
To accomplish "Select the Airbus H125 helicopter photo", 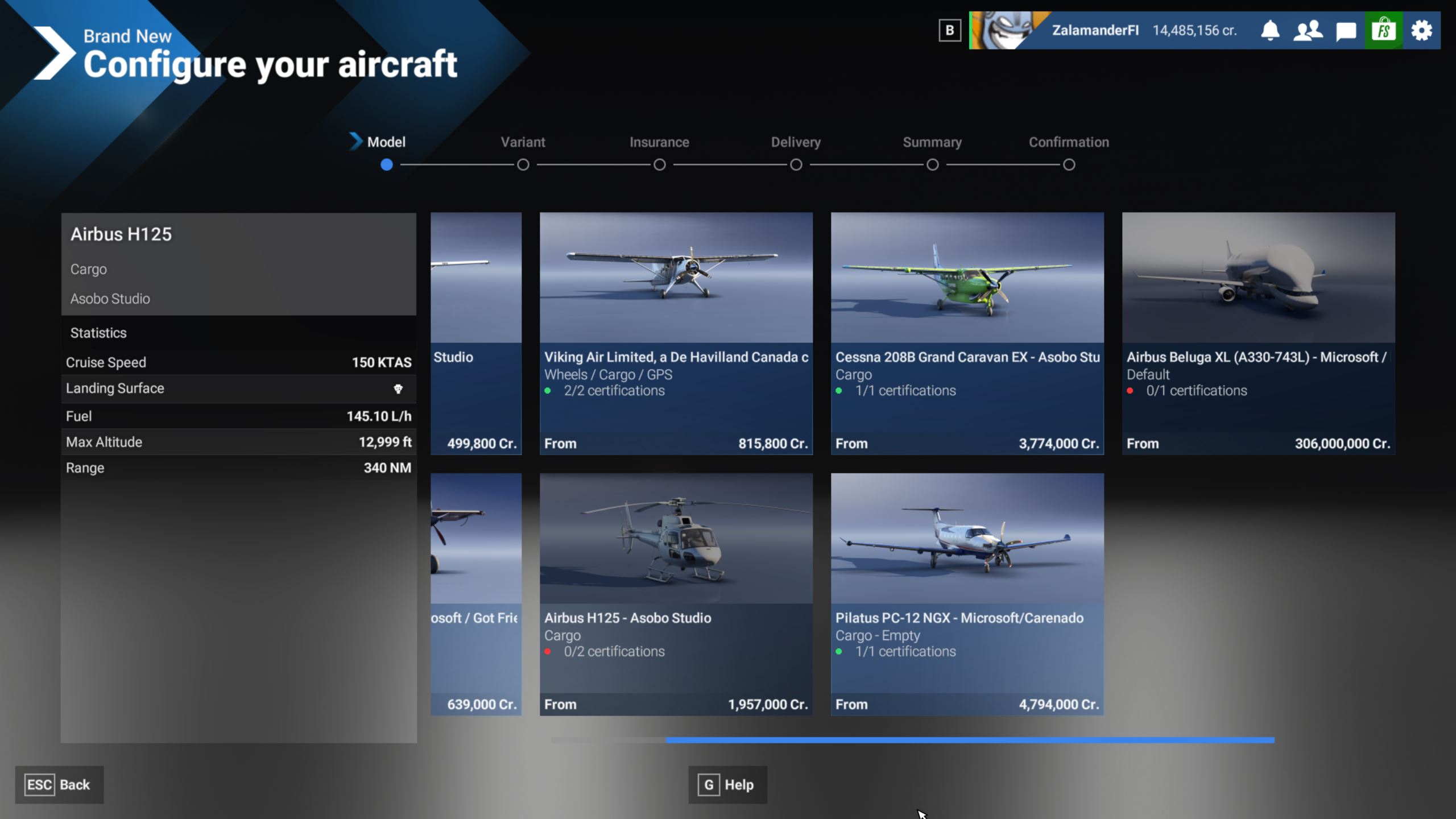I will [676, 539].
